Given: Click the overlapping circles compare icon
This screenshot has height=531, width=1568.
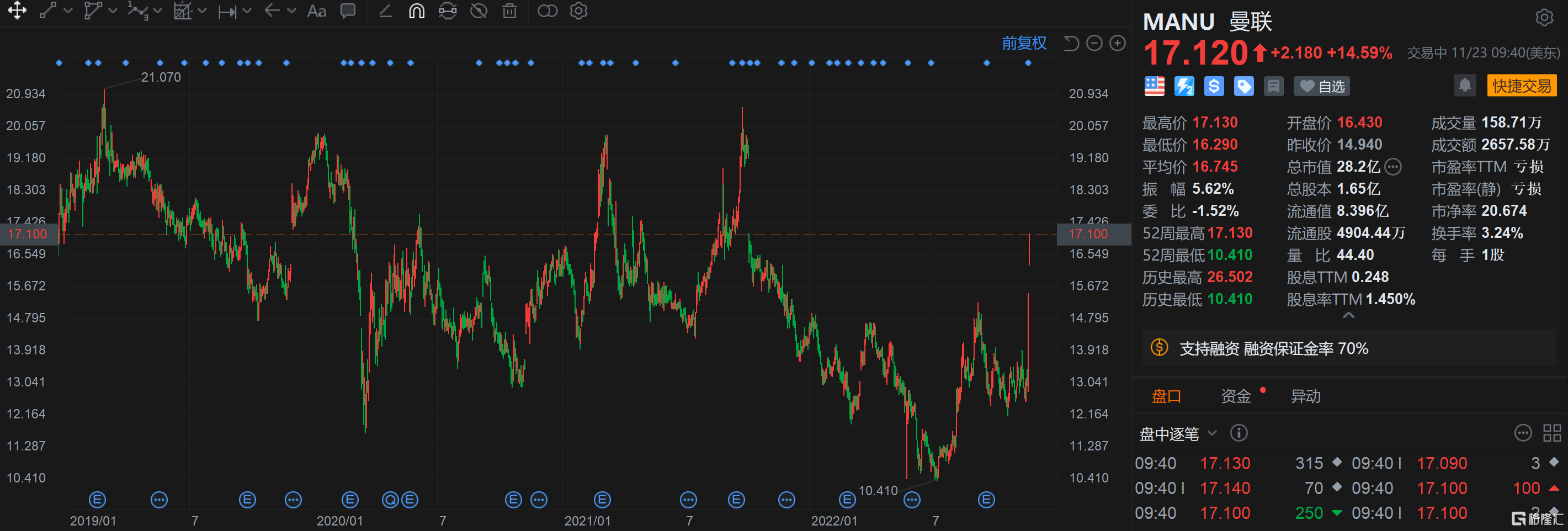Looking at the screenshot, I should (547, 11).
